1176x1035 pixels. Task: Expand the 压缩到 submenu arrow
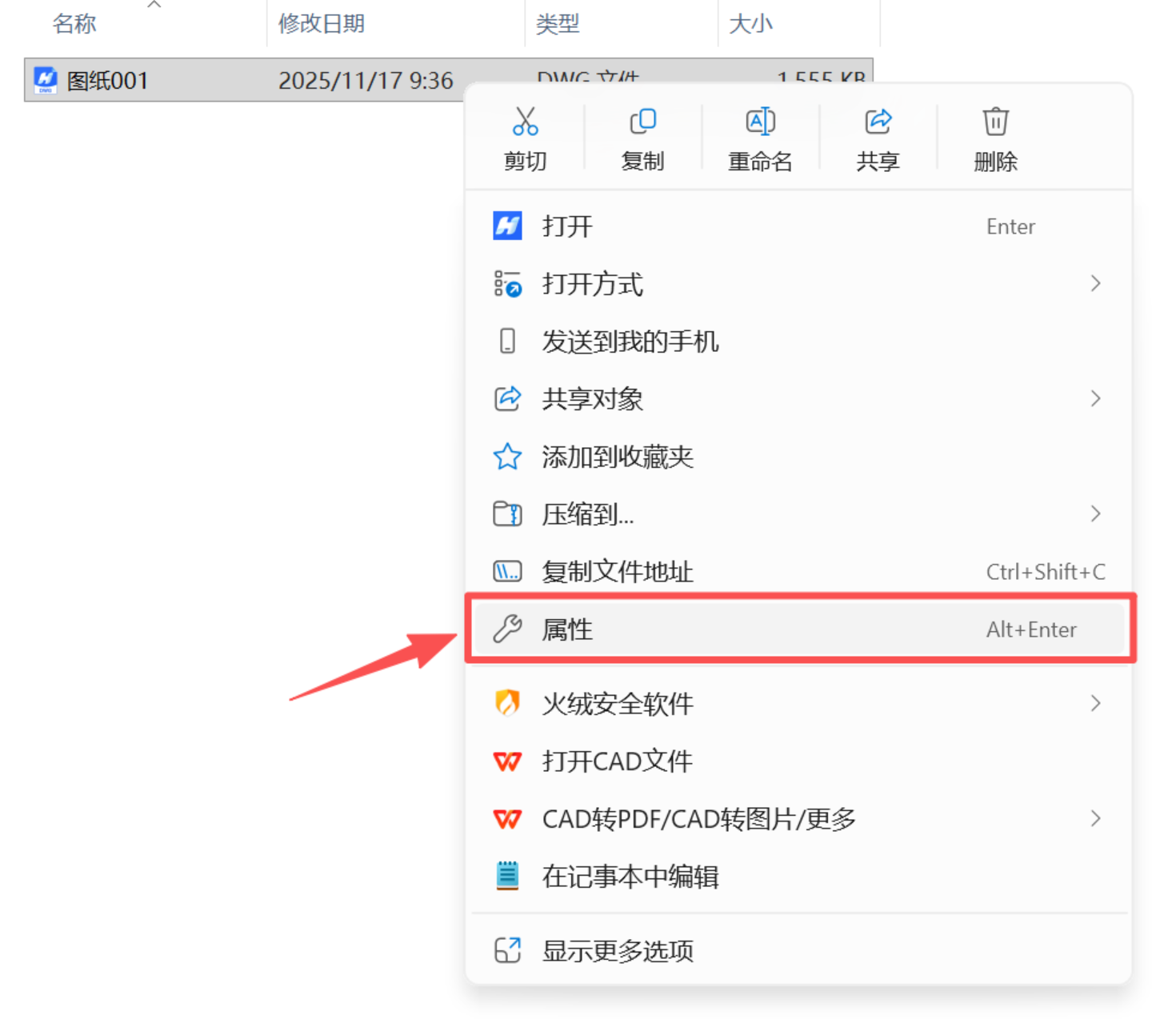tap(1095, 514)
